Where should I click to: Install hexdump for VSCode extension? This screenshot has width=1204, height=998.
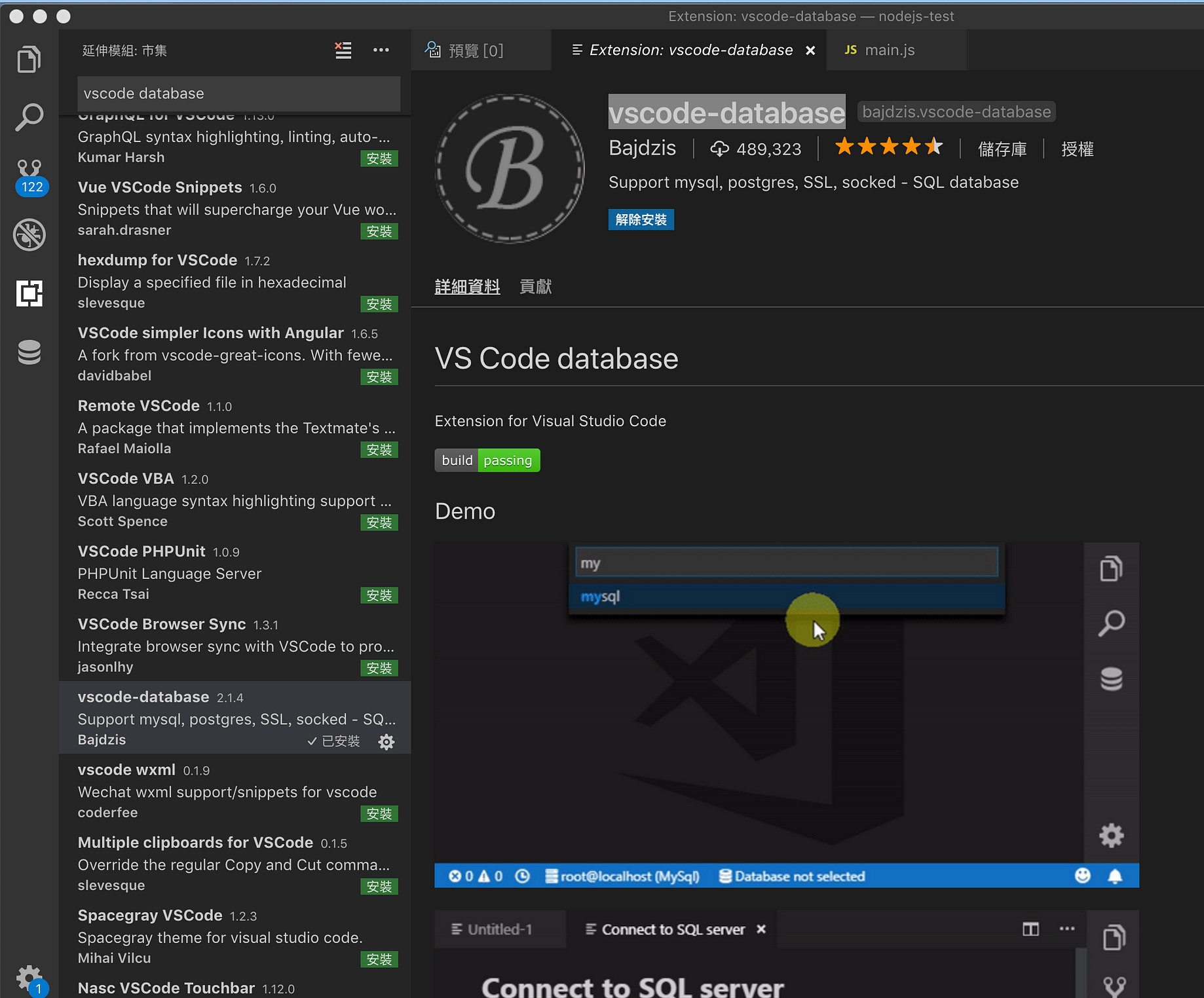click(x=379, y=304)
